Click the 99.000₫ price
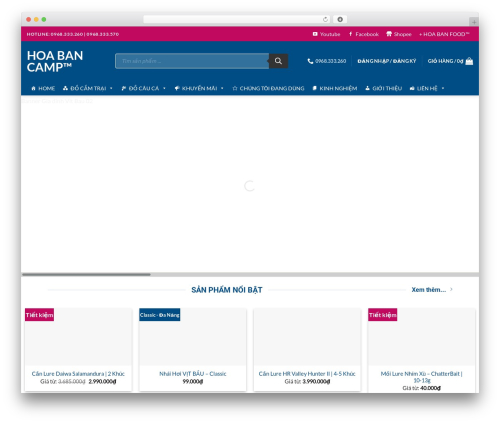500x423 pixels. point(193,381)
